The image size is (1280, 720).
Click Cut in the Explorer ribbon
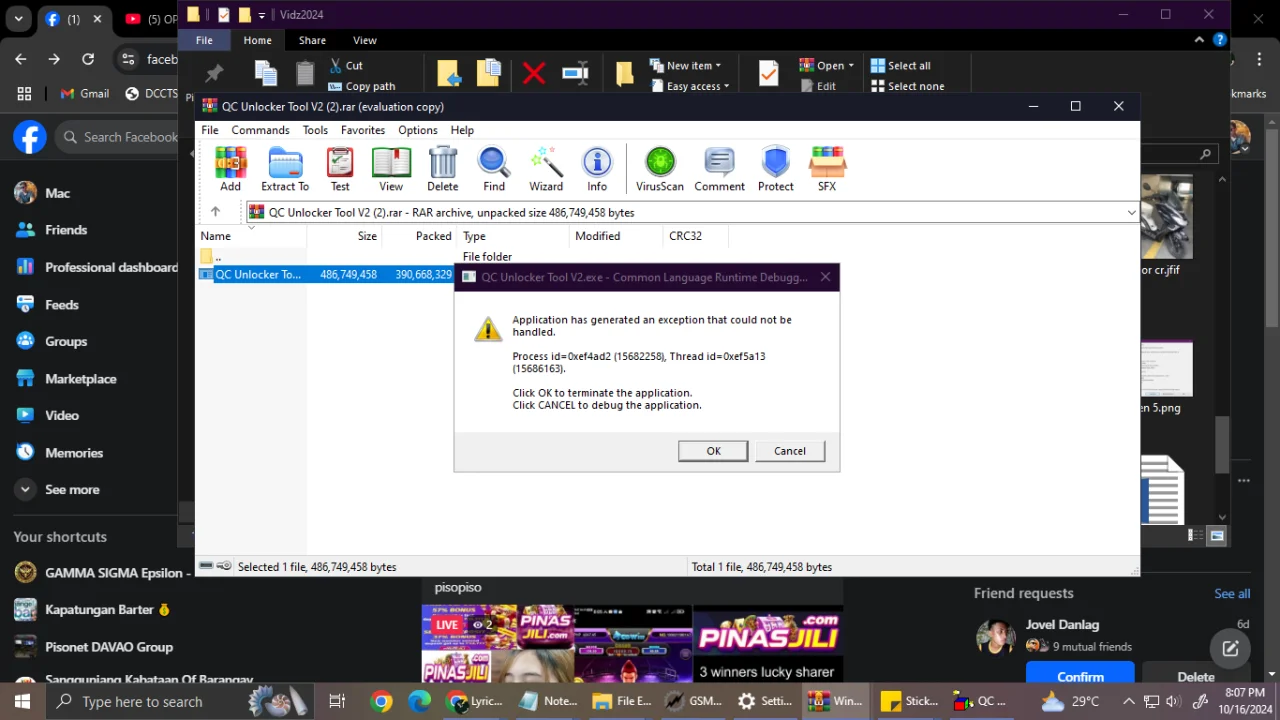click(346, 65)
